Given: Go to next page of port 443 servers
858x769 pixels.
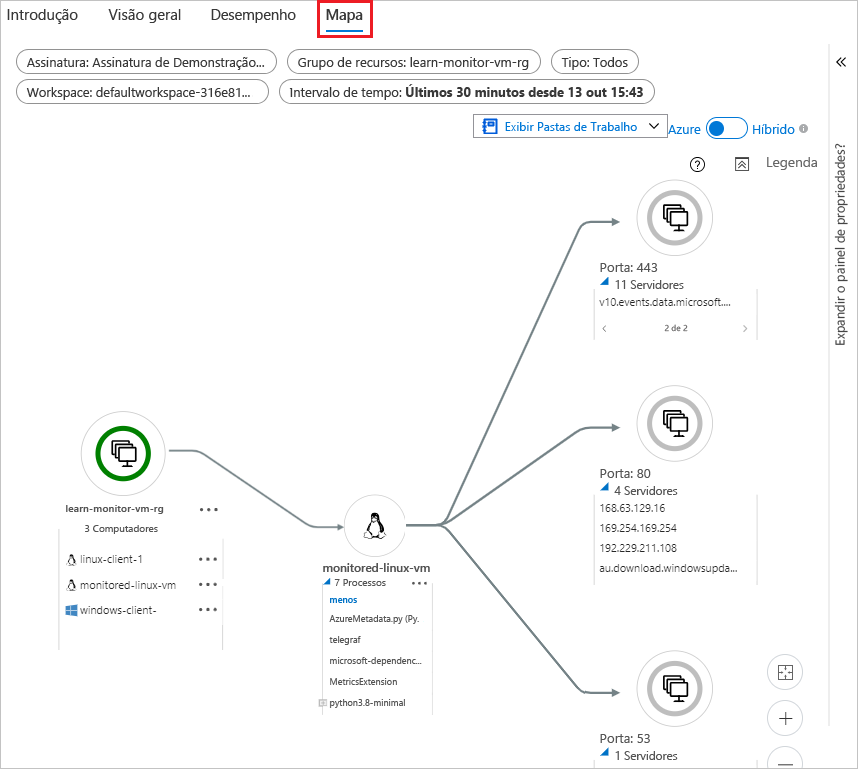Looking at the screenshot, I should [744, 328].
